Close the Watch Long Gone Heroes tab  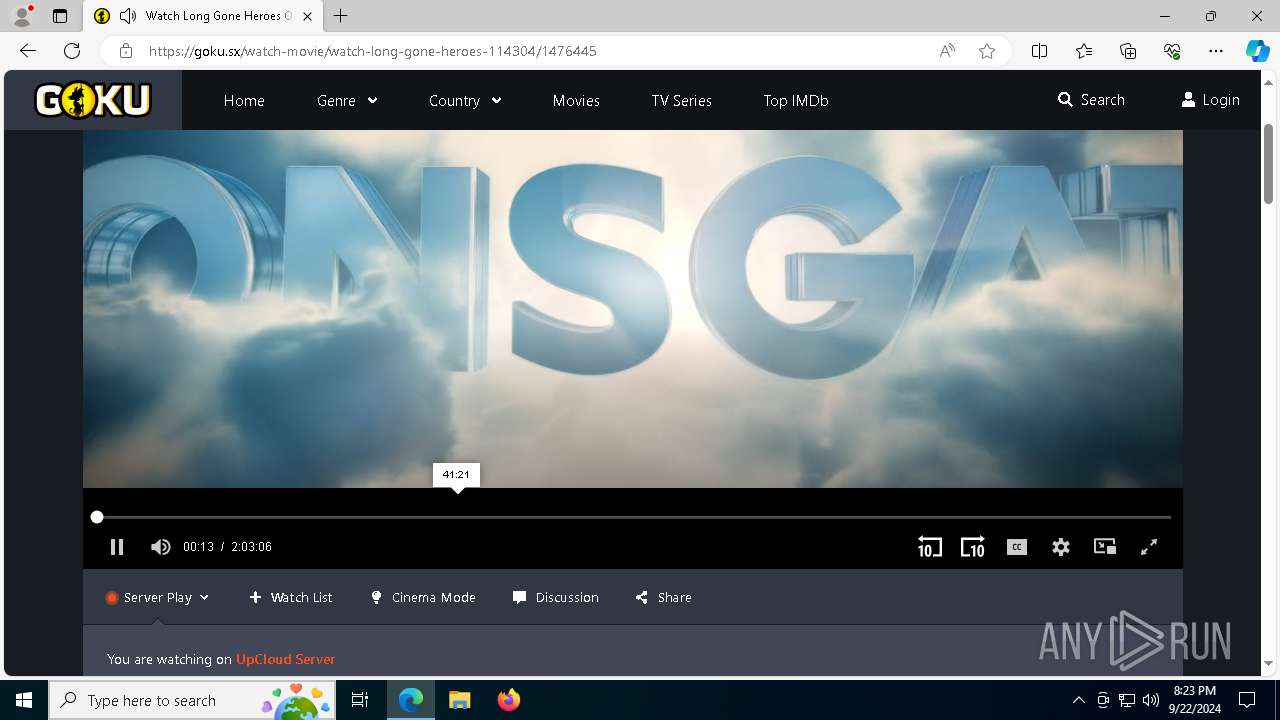[x=307, y=16]
